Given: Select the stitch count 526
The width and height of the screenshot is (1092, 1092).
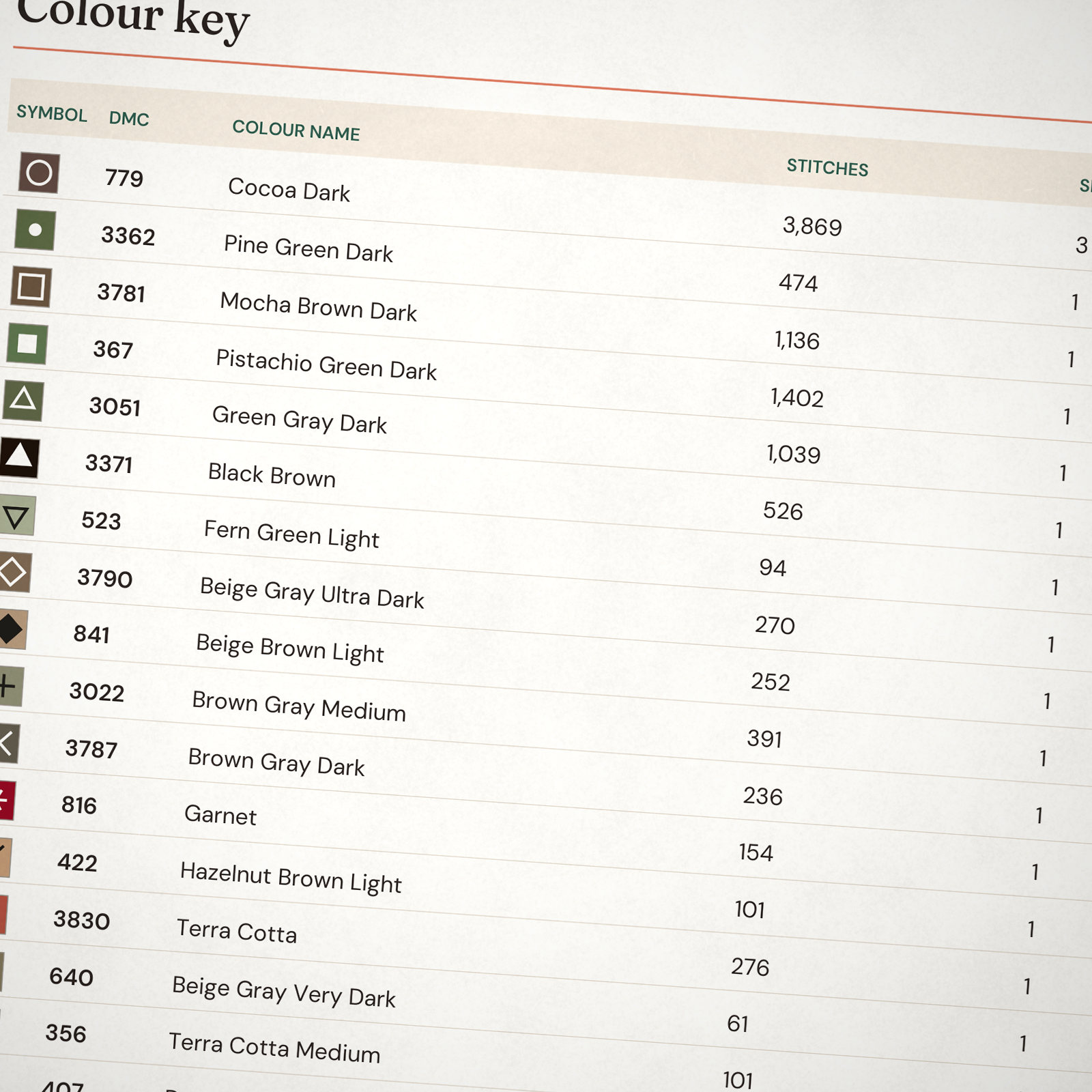Looking at the screenshot, I should (x=783, y=511).
